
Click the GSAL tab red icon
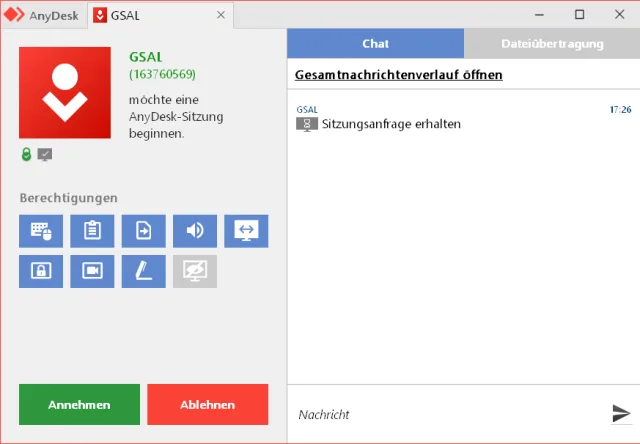[100, 16]
